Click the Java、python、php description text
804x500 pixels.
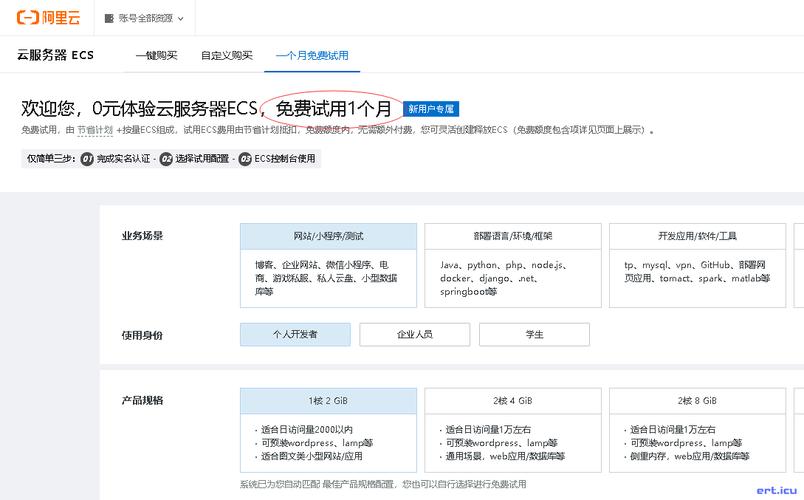(x=502, y=278)
